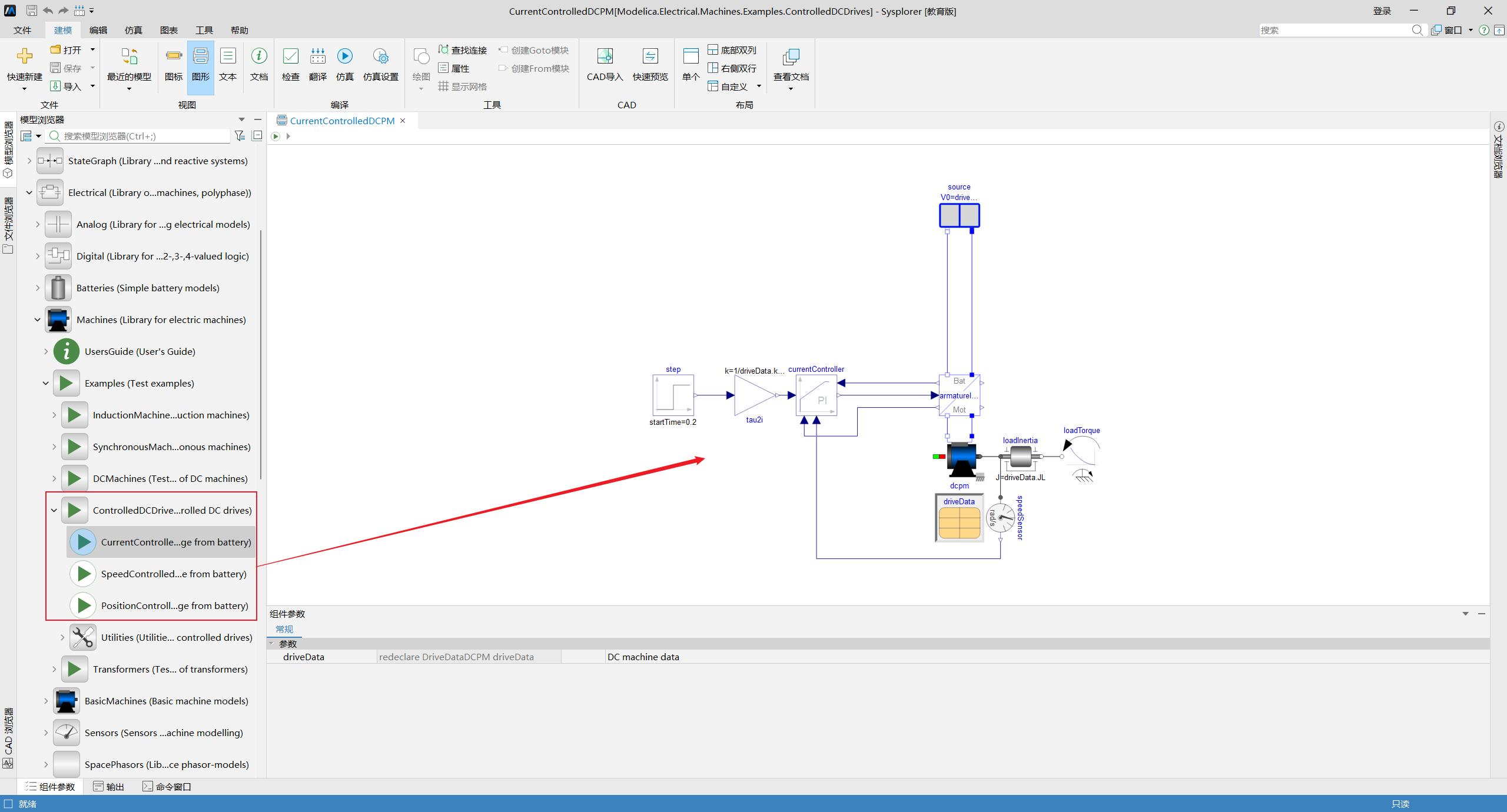
Task: Open the 导入 import dropdown arrow
Action: pos(92,86)
